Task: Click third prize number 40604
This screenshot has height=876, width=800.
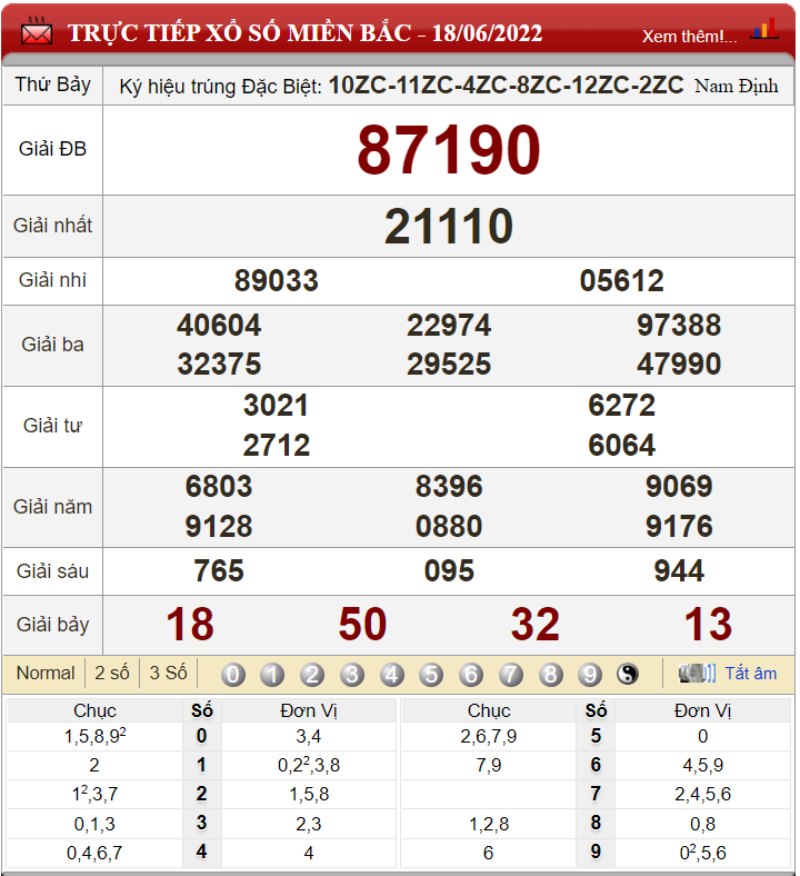Action: (x=219, y=325)
